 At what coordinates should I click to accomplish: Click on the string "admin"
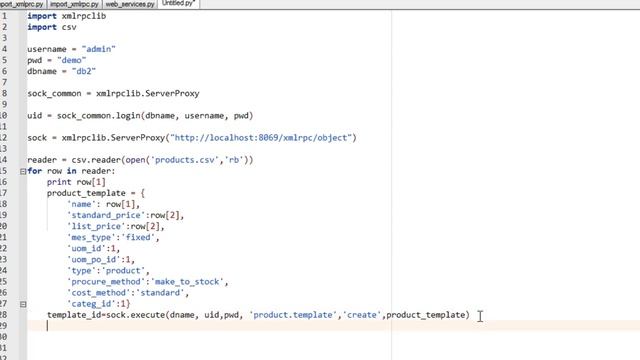click(x=98, y=49)
